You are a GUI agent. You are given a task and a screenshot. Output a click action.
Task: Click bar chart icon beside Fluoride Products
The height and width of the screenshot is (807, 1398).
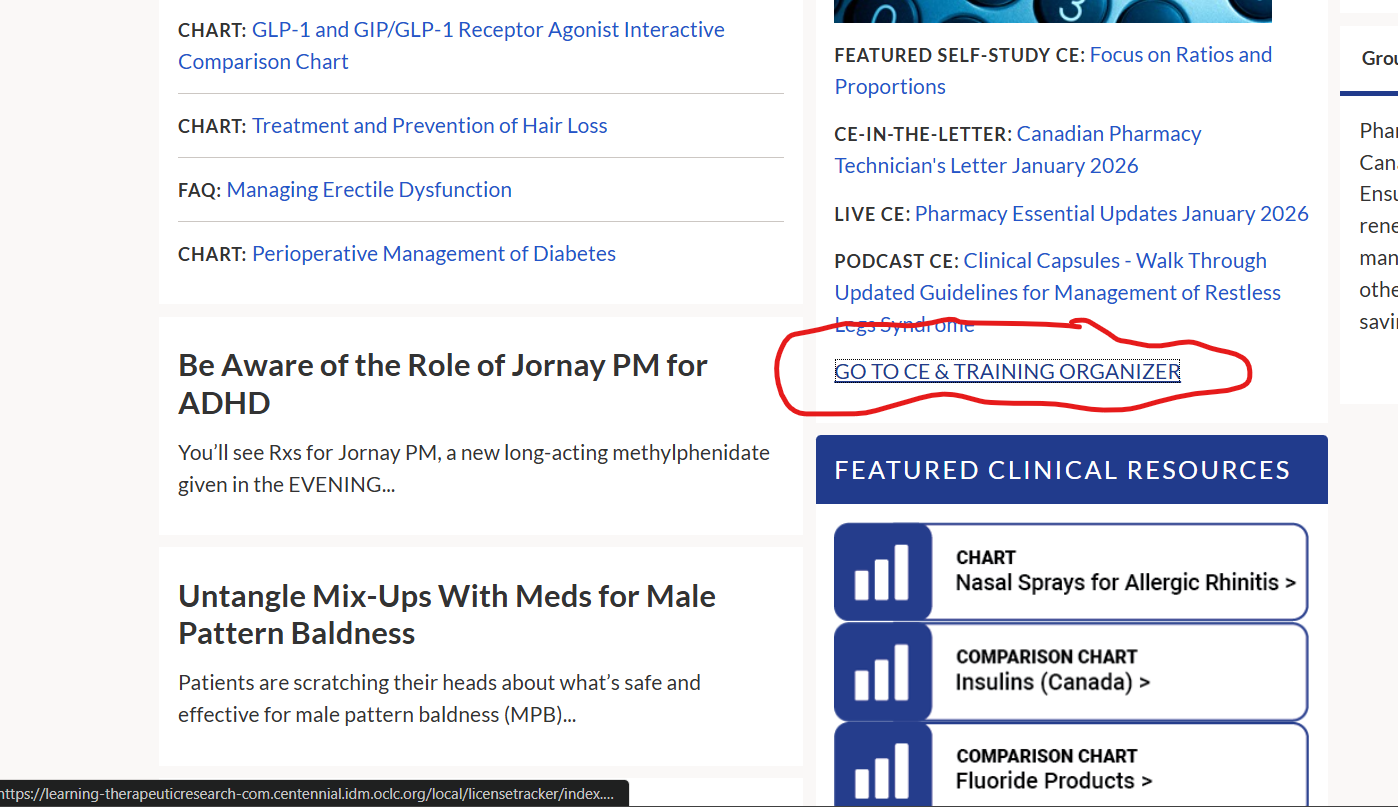pos(882,768)
